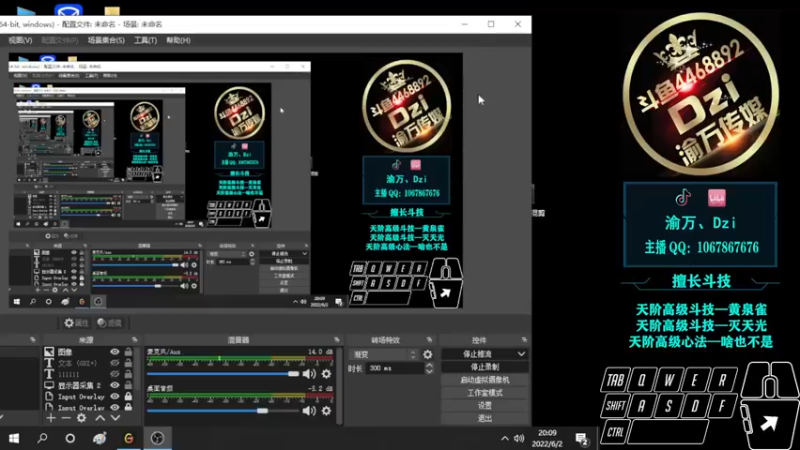Move selected source down

(x=115, y=418)
